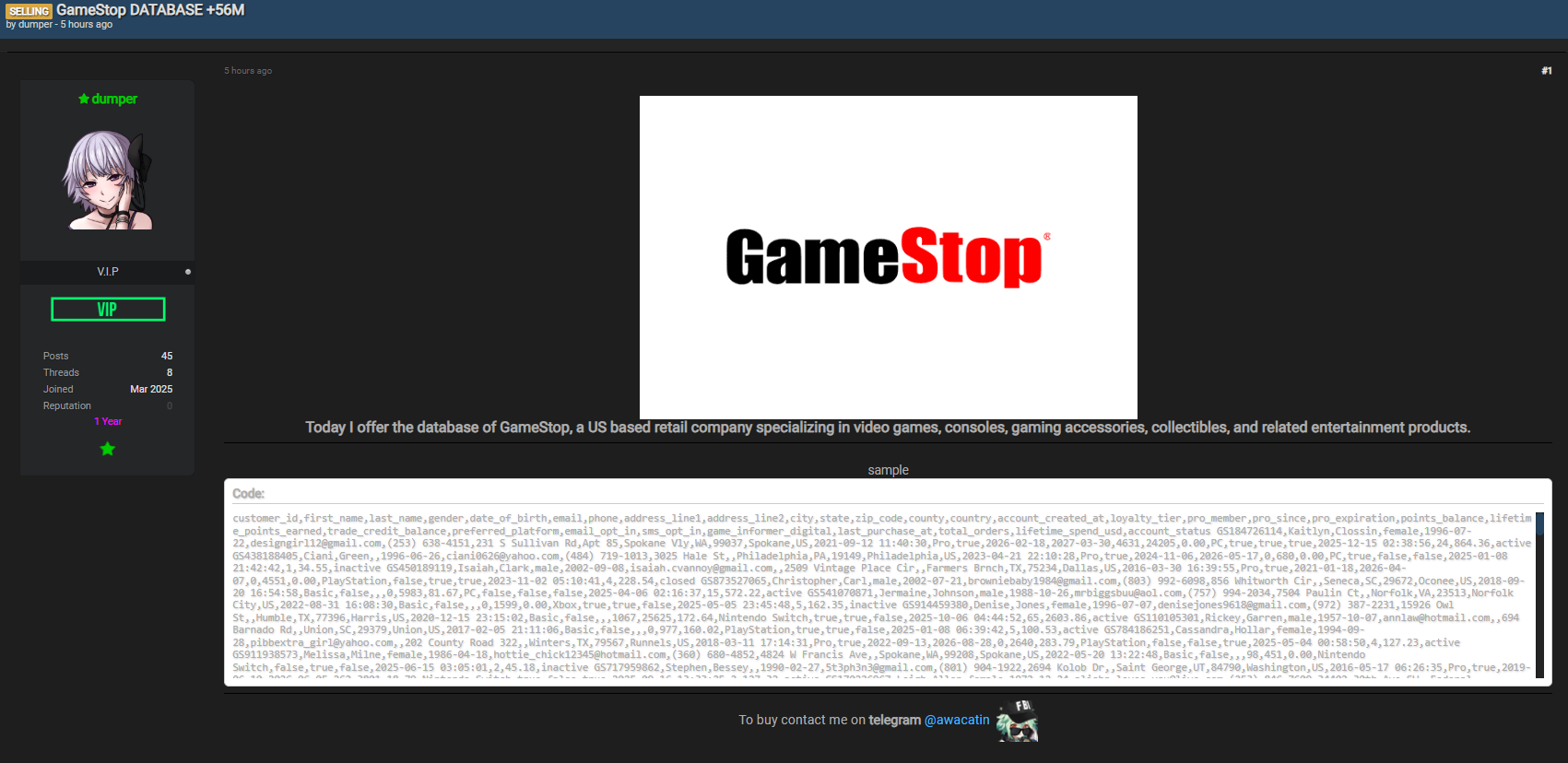Click the '5 hours ago' post timestamp
Screen dimensions: 1568x763
[248, 71]
